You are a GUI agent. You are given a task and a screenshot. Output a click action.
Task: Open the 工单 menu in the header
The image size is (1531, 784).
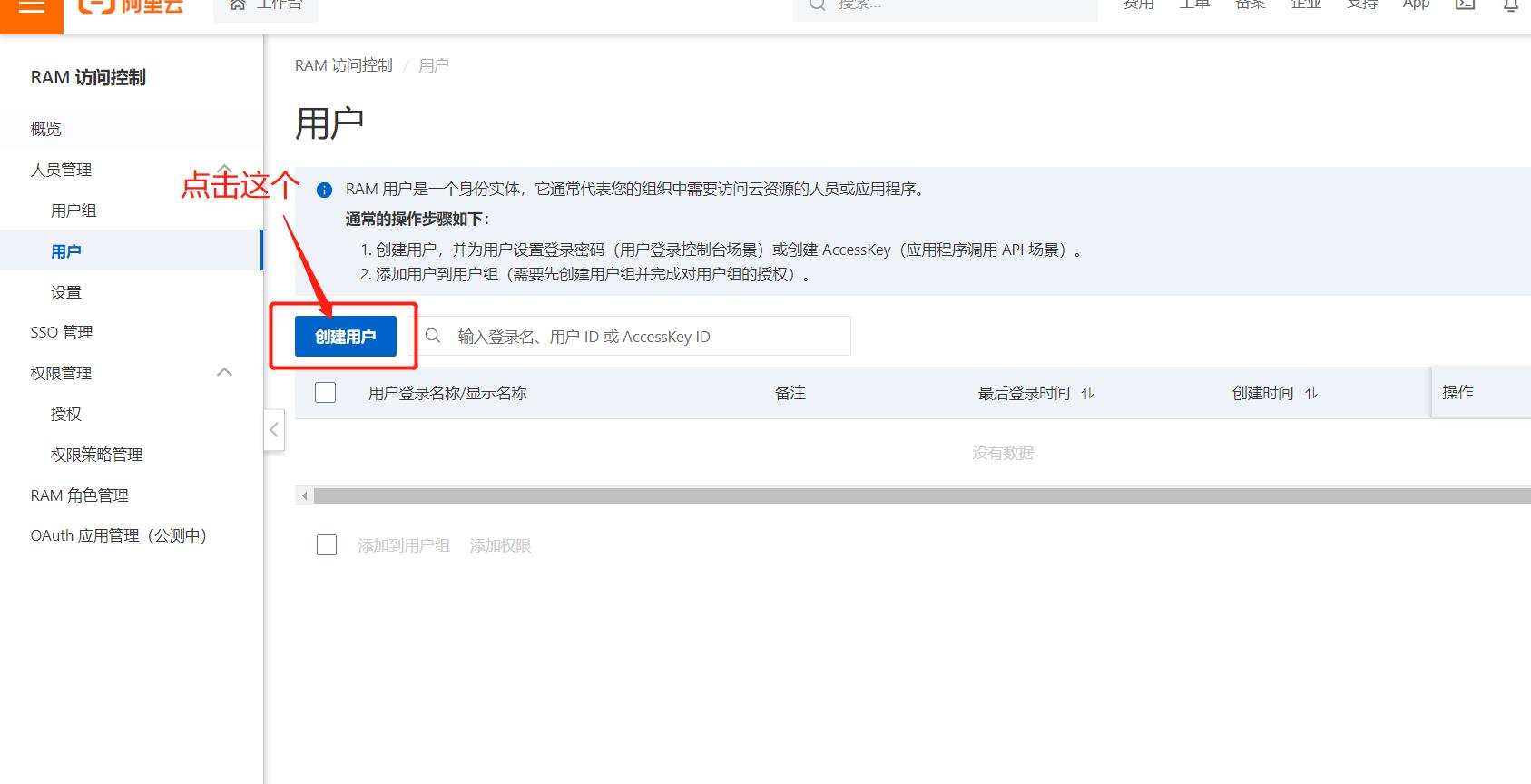click(1194, 5)
